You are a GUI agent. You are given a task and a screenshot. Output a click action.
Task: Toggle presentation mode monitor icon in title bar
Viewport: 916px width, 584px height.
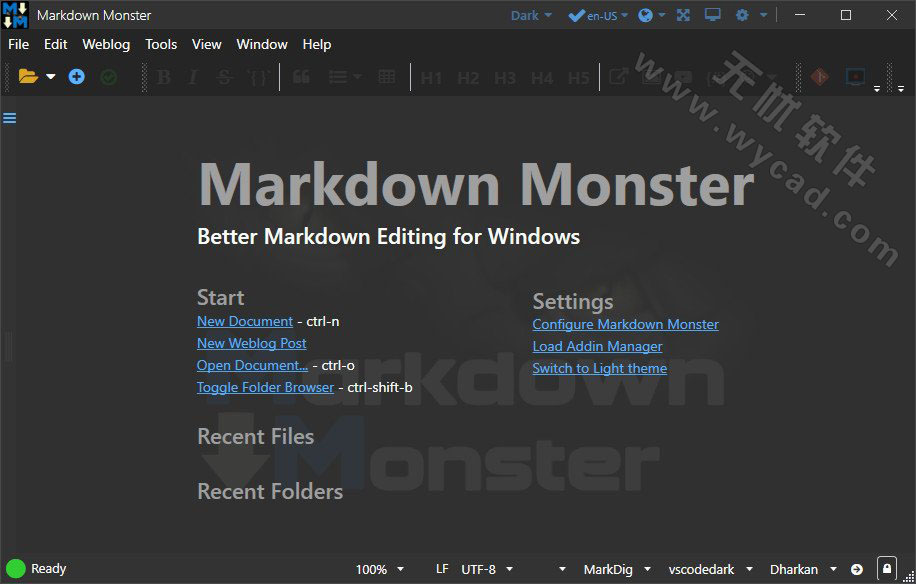tap(712, 15)
